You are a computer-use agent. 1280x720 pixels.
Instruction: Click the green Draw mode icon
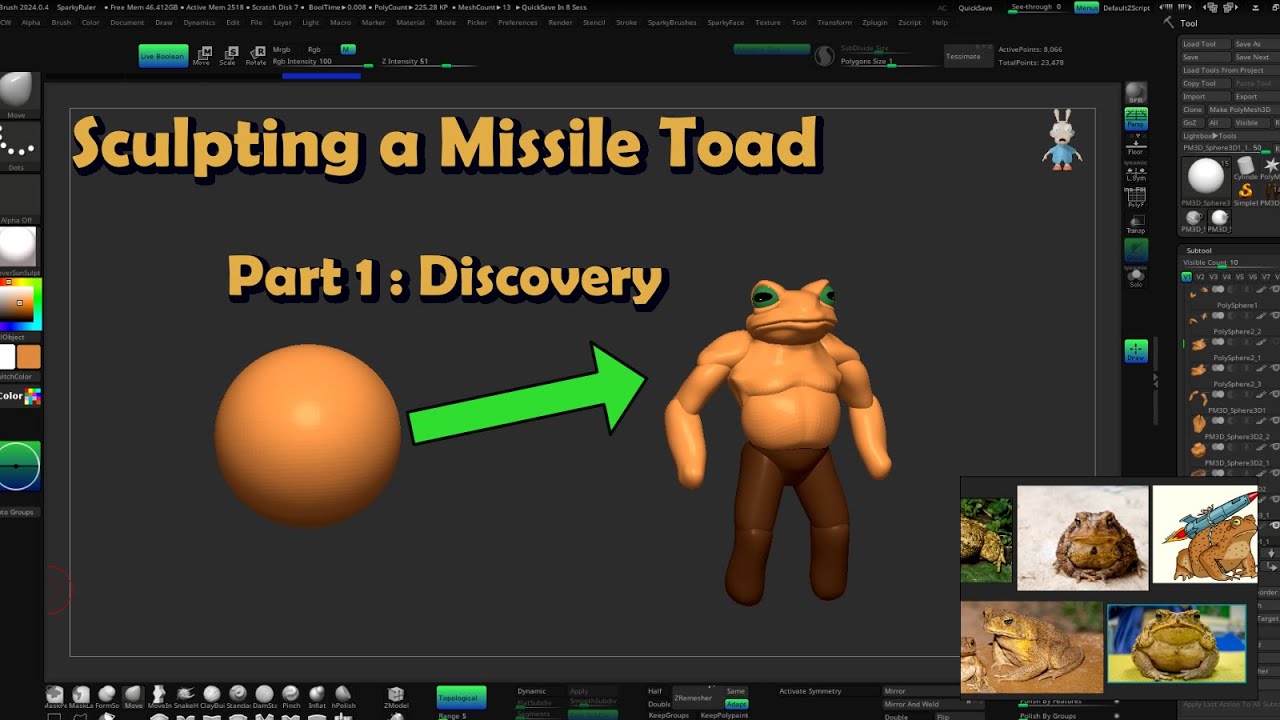point(1136,351)
